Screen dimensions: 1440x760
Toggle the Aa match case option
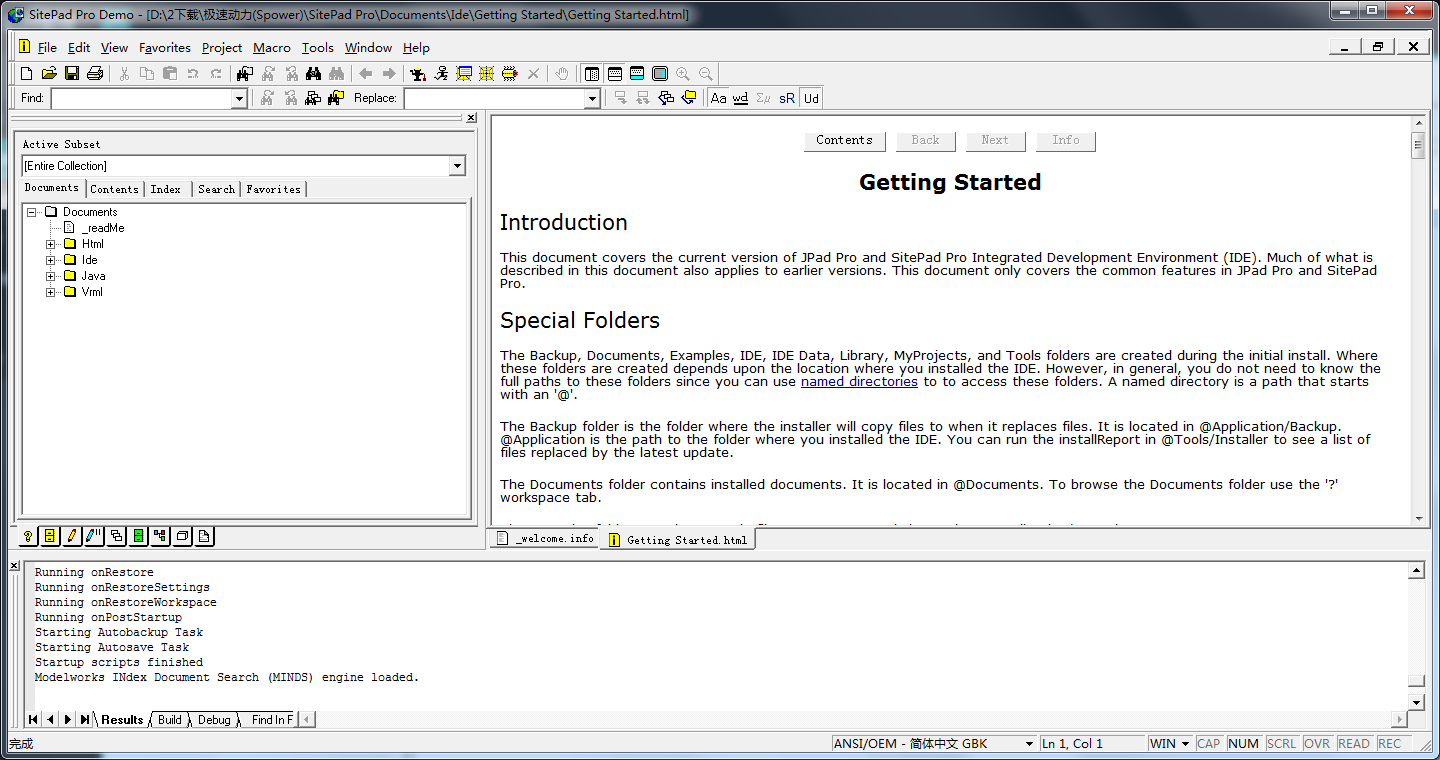pyautogui.click(x=718, y=98)
